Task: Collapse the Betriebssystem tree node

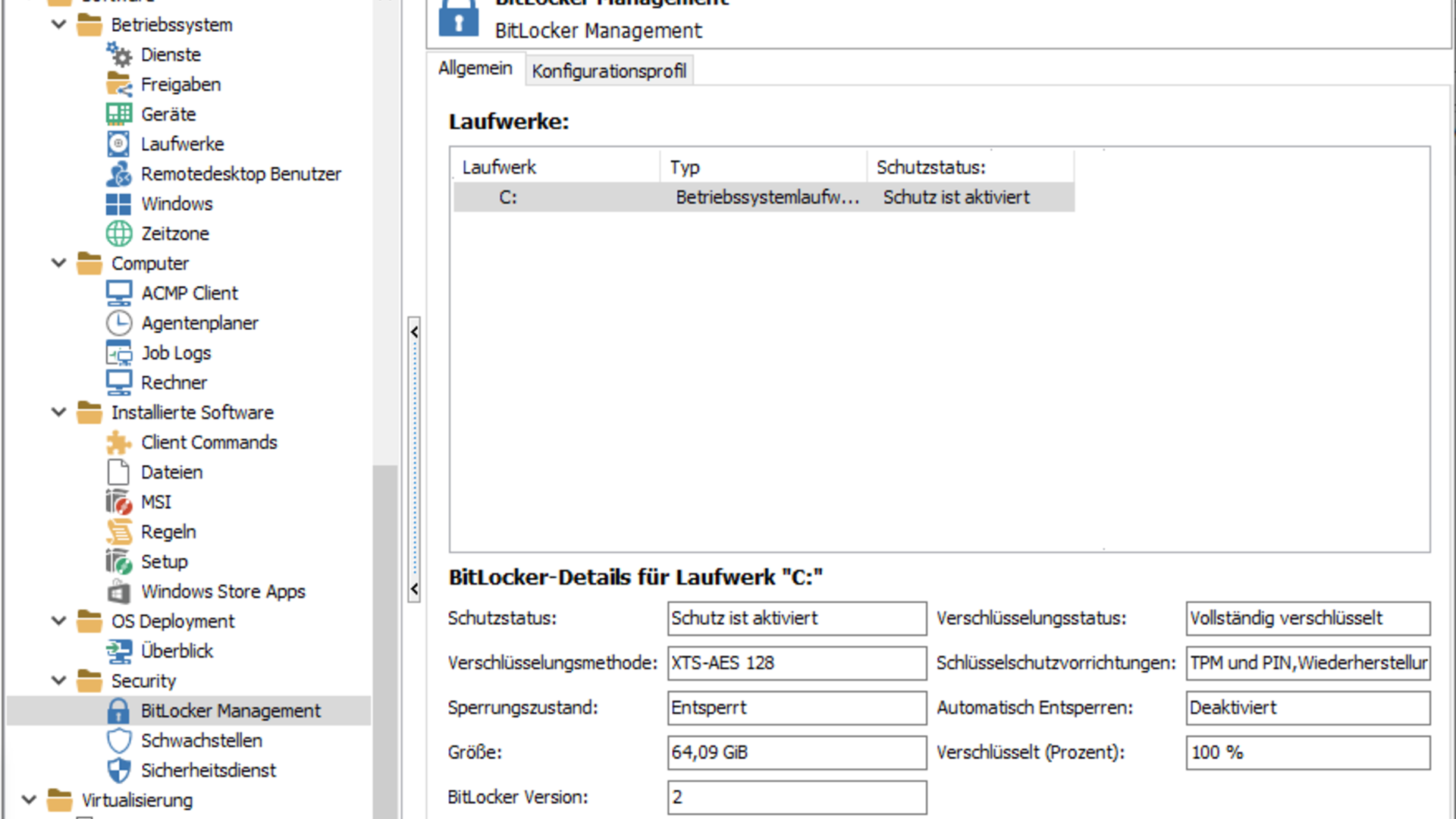Action: pos(58,24)
